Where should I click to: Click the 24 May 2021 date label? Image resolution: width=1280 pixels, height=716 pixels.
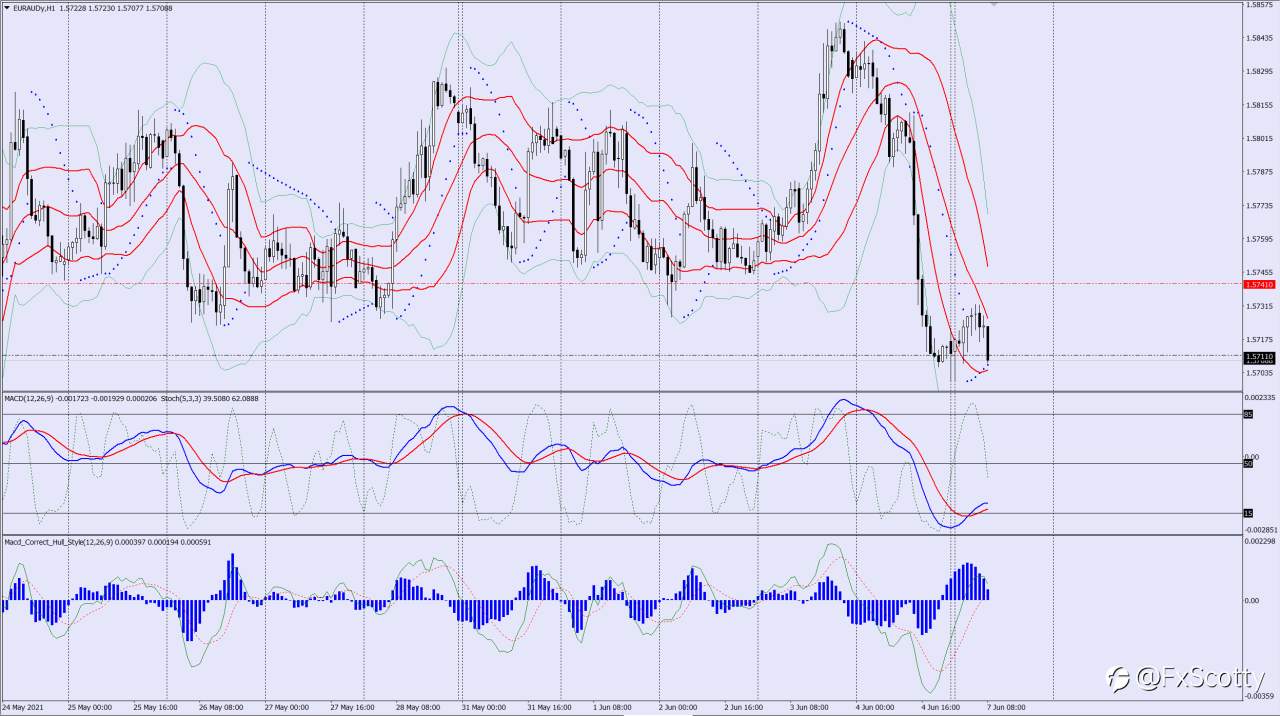(x=22, y=708)
